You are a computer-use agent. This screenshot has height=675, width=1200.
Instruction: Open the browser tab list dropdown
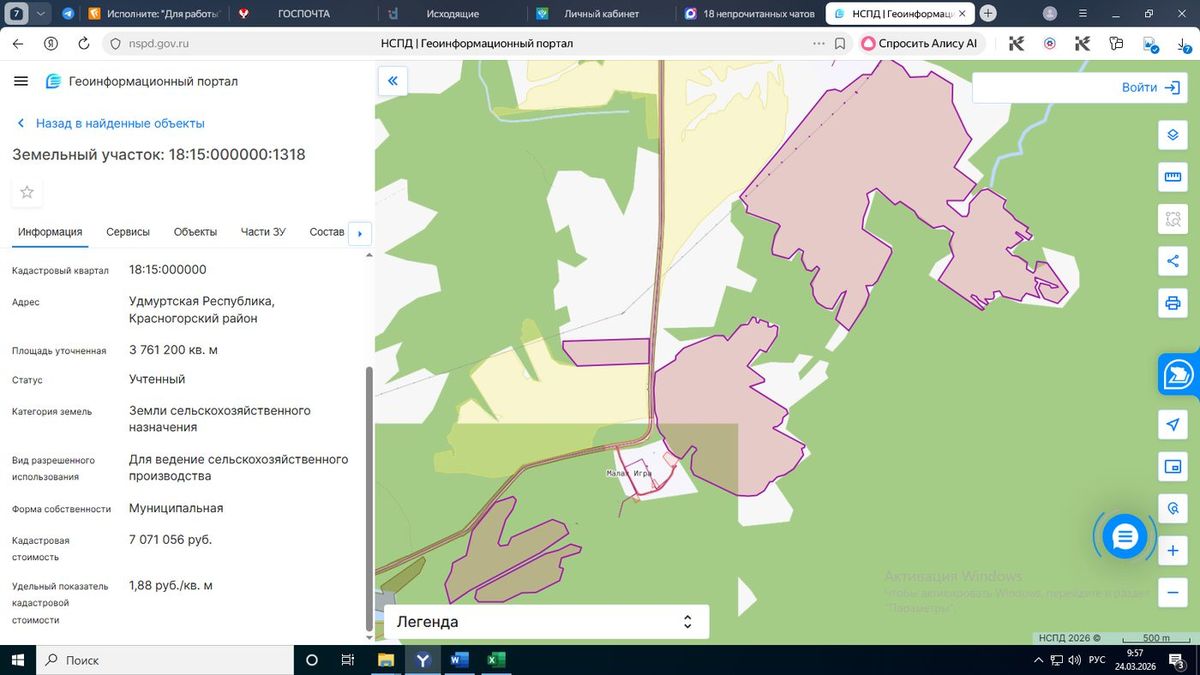40,14
